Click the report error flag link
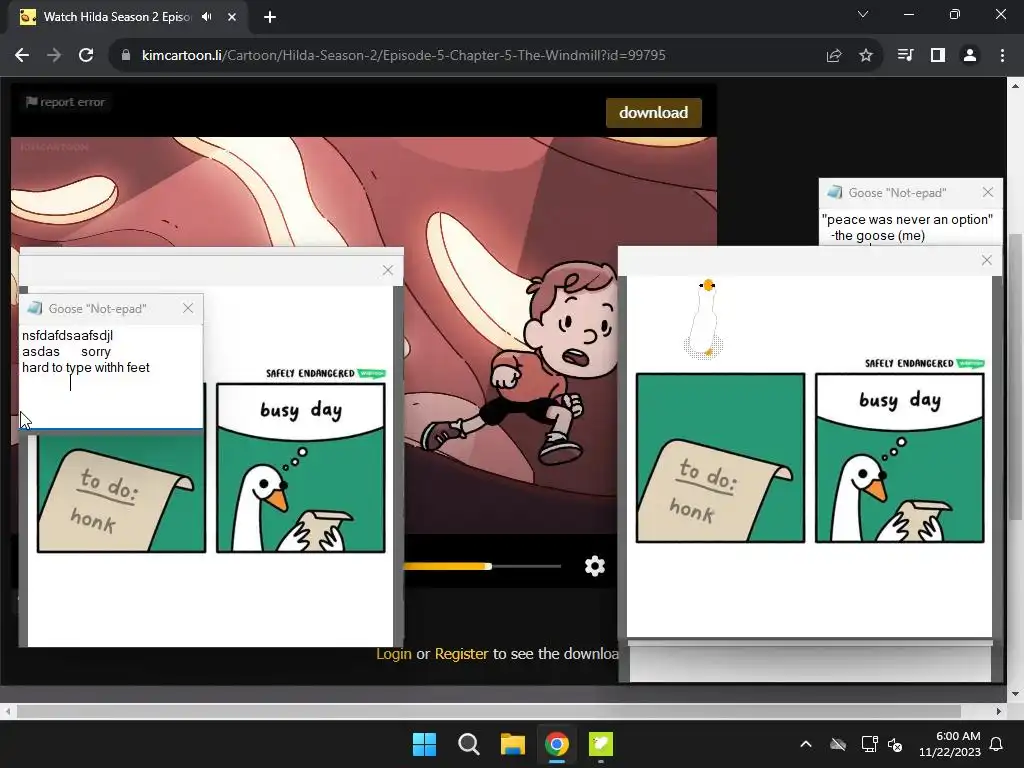This screenshot has height=768, width=1024. tap(65, 102)
